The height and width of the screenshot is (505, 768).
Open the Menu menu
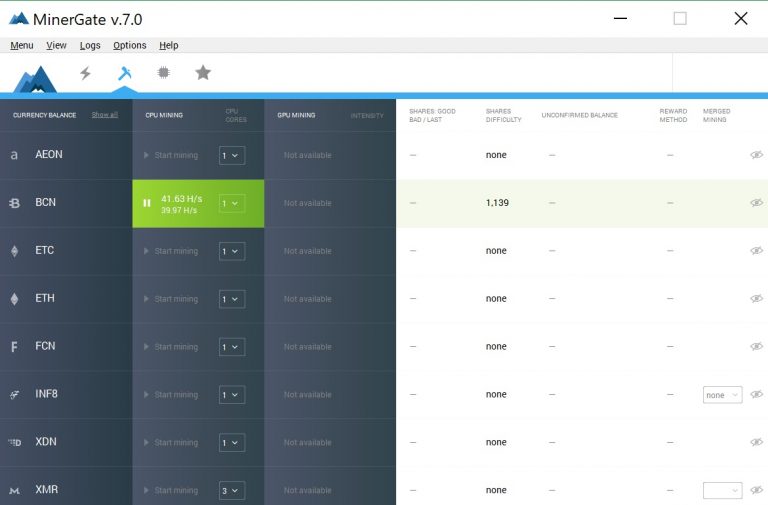tap(22, 45)
